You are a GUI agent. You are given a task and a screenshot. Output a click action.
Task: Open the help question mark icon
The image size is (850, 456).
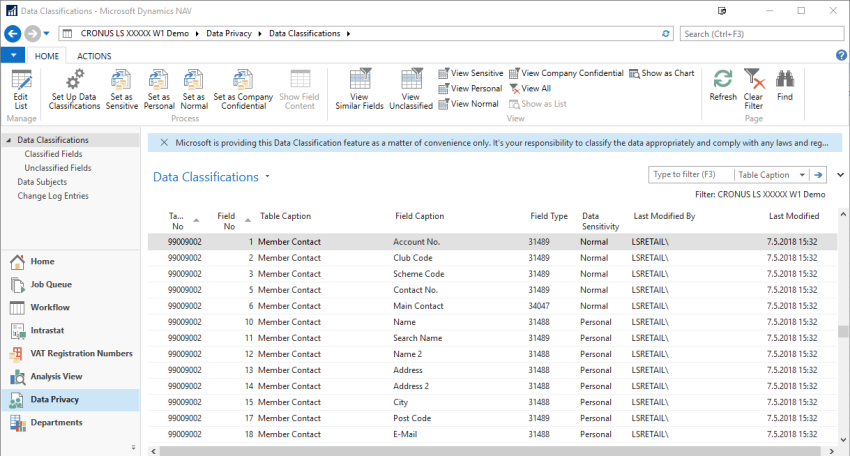(x=841, y=55)
